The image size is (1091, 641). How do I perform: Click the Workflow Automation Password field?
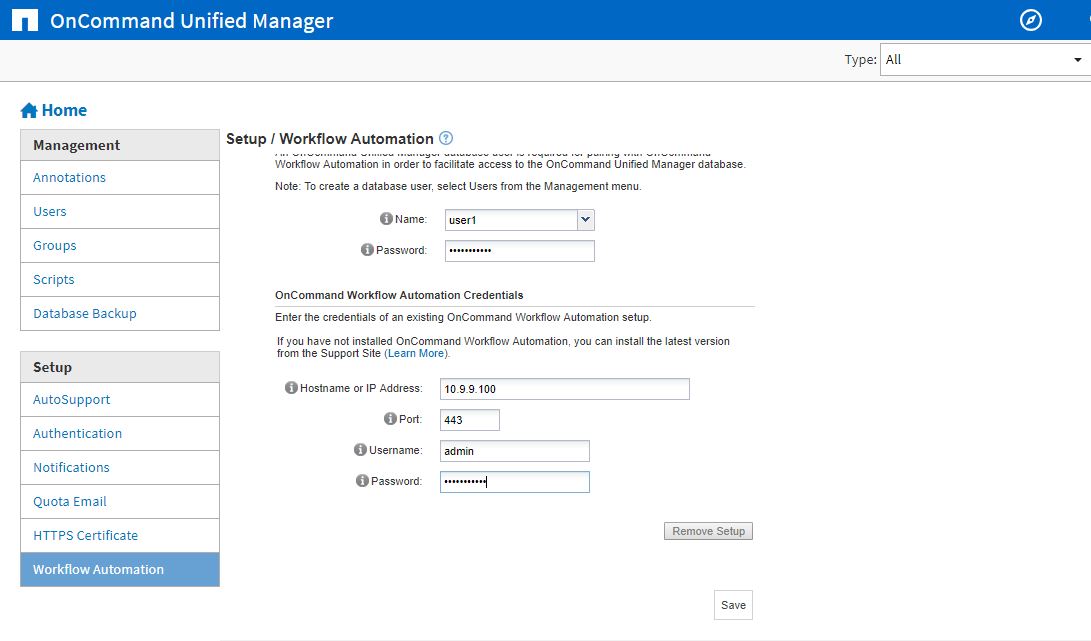point(514,481)
